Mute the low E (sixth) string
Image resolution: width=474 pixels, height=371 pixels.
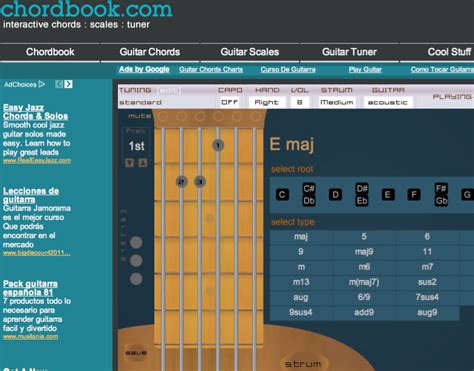163,116
